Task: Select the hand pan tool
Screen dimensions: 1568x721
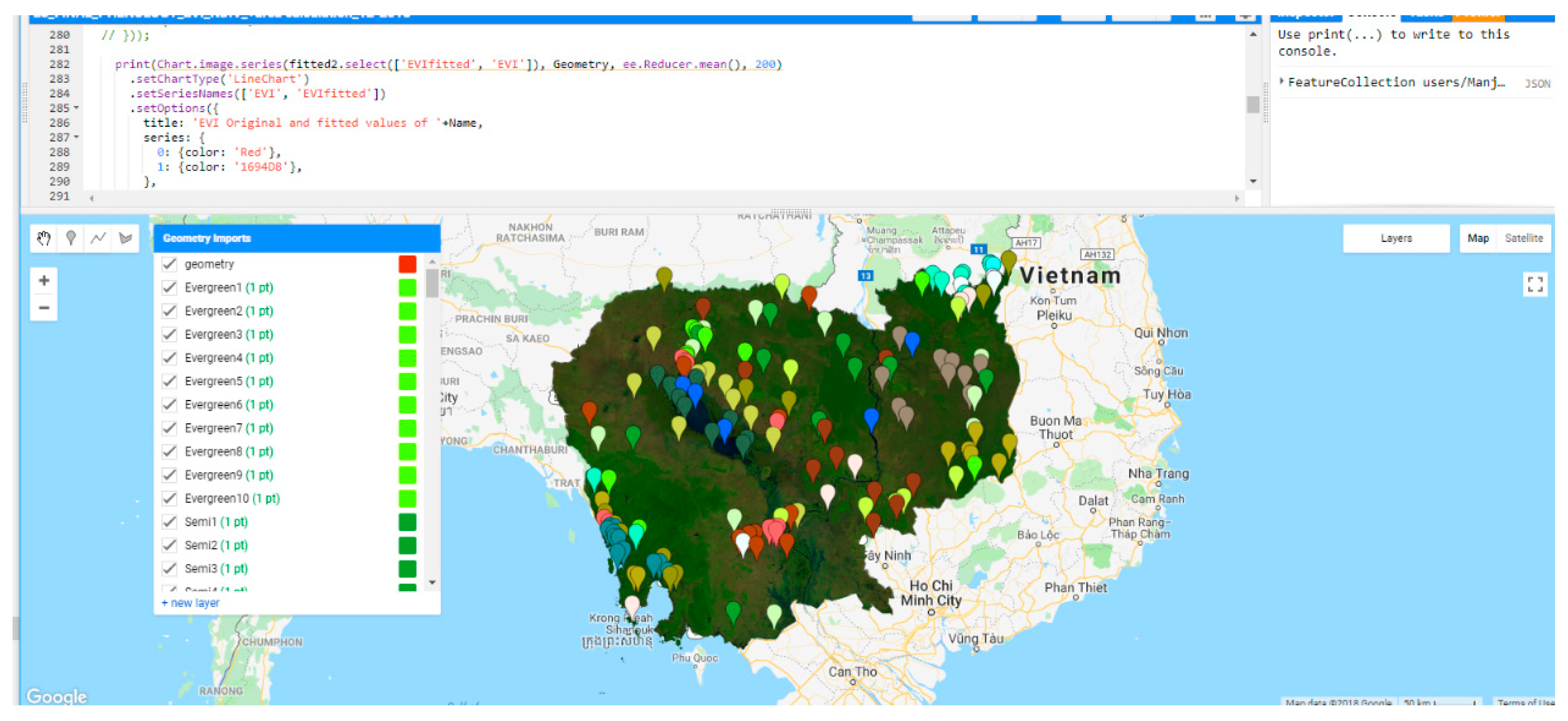Action: tap(44, 238)
